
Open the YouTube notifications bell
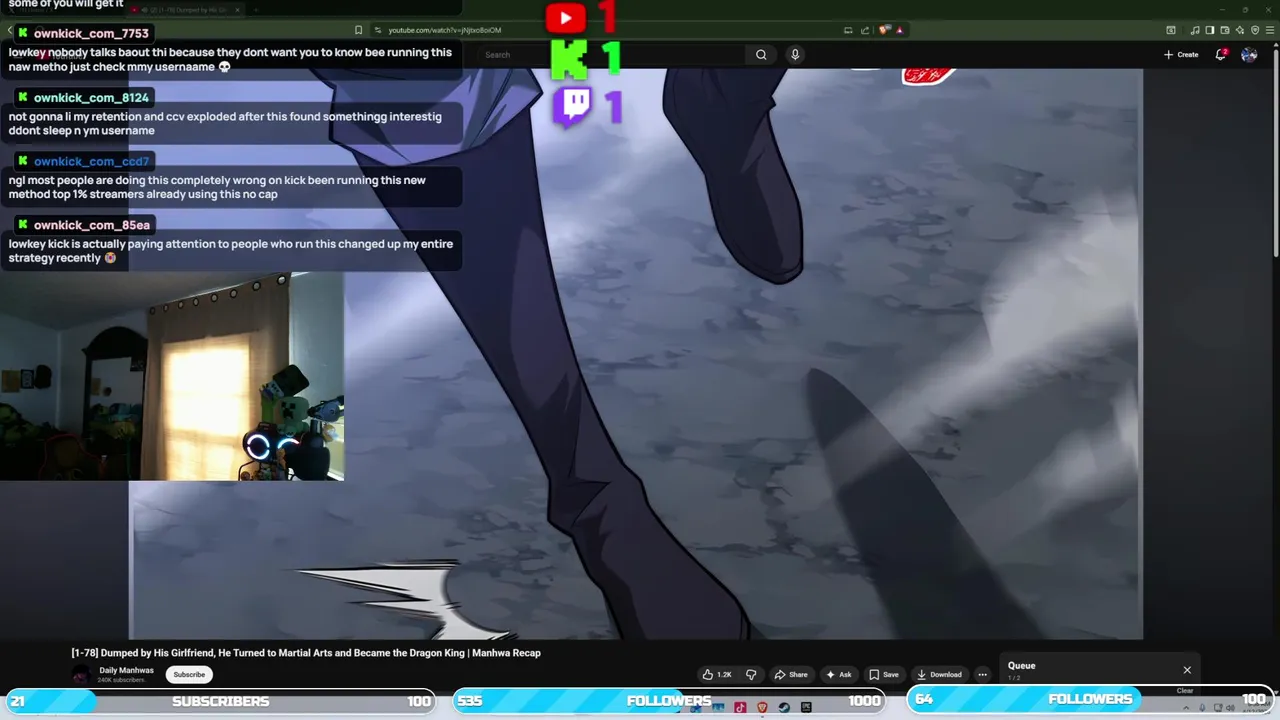[1220, 55]
